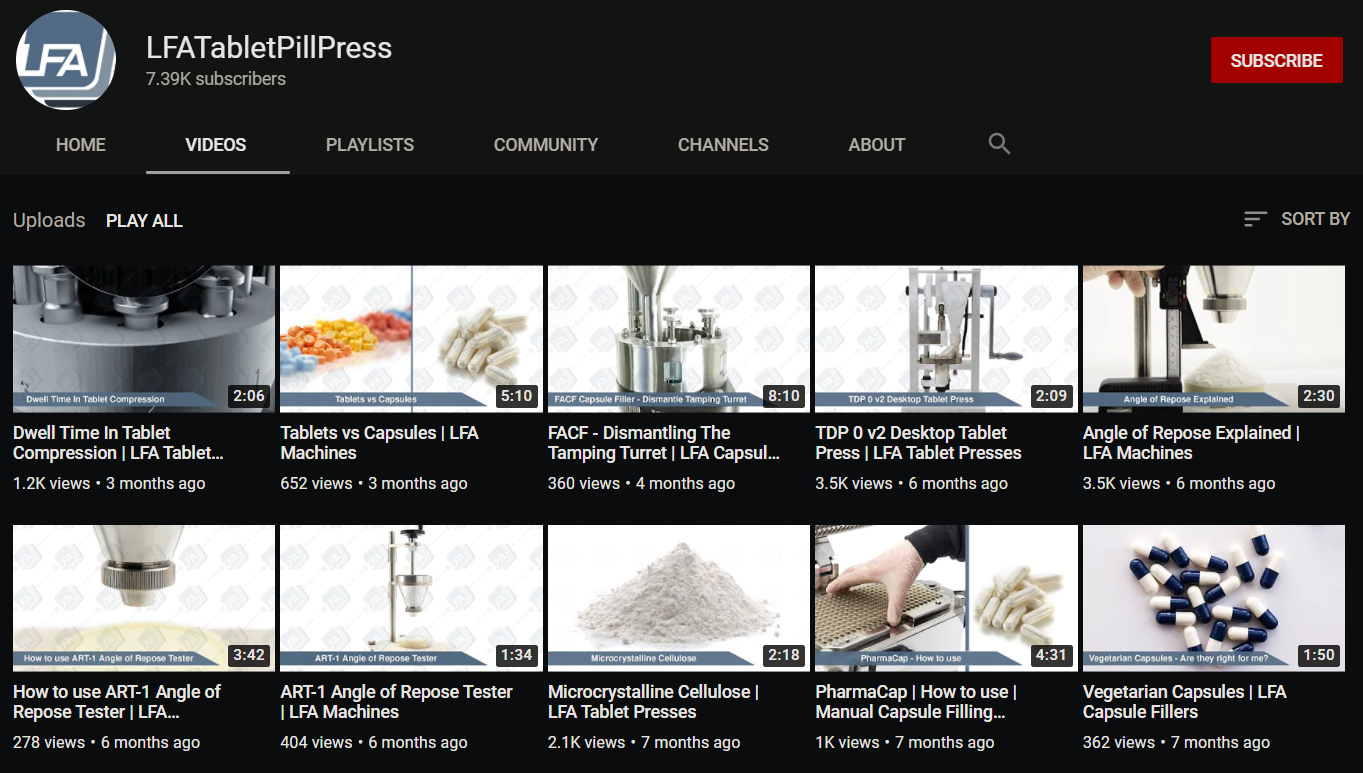Click How to use ART-1 title link
The image size is (1363, 773).
click(x=117, y=702)
